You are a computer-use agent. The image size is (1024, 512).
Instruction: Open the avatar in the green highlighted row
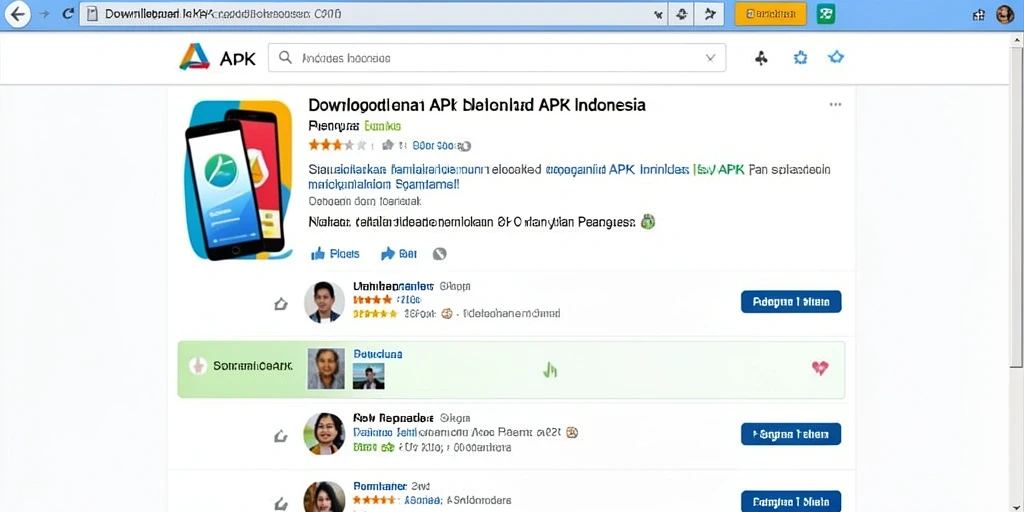tap(326, 369)
